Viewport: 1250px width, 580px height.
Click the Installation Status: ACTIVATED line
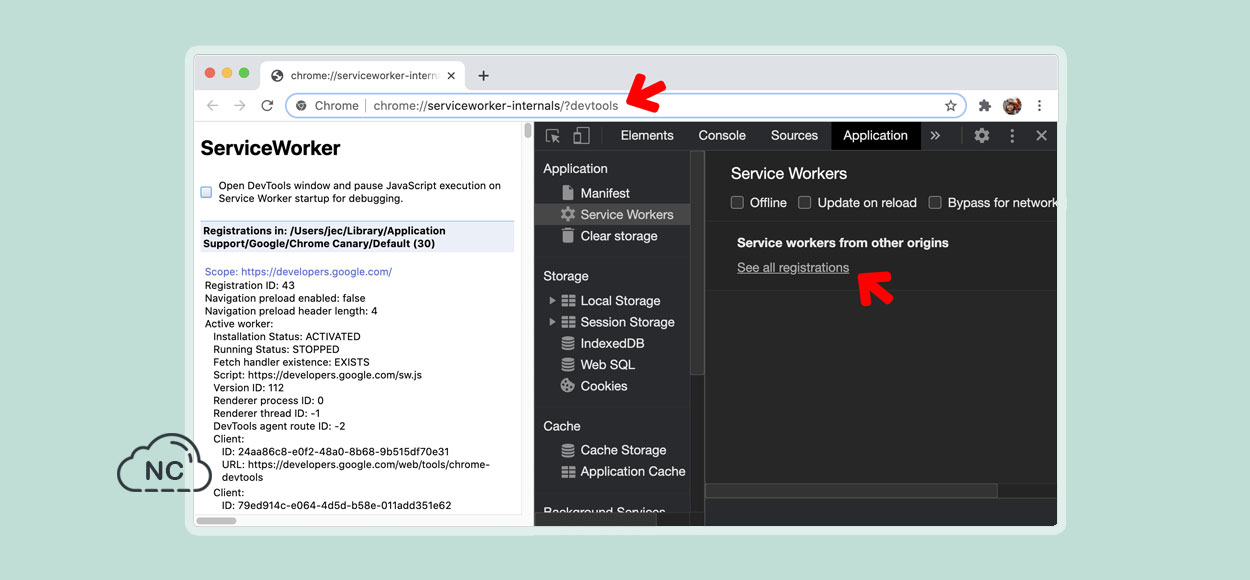(x=287, y=337)
